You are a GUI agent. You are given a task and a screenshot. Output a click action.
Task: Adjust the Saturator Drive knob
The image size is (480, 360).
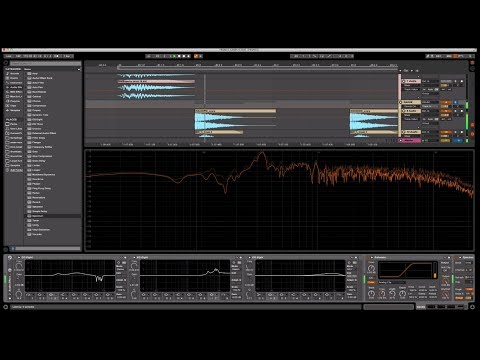[x=371, y=268]
